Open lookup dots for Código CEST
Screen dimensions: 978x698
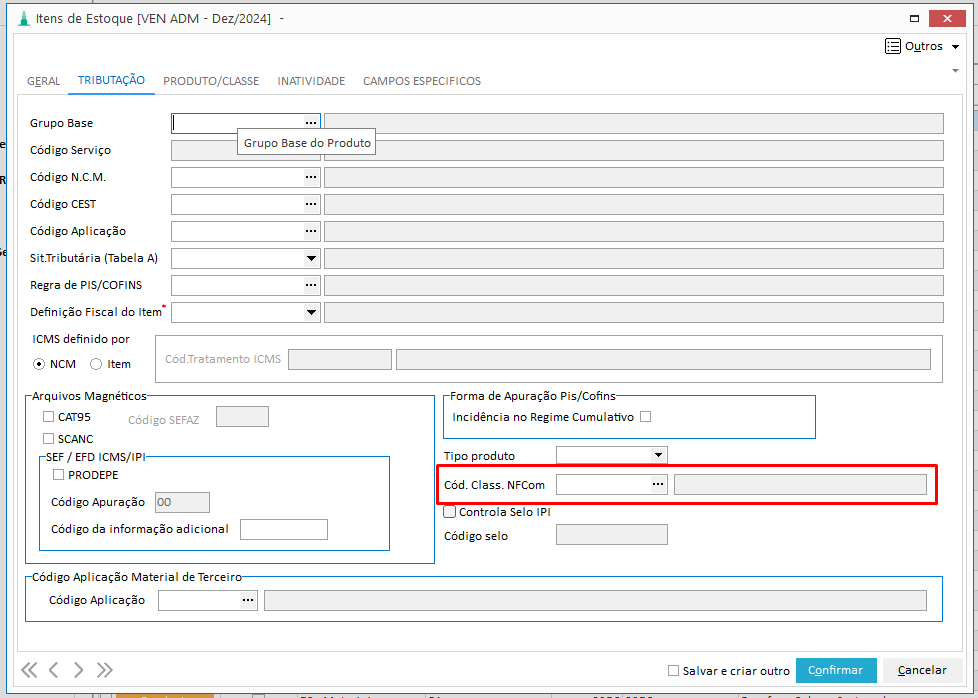tap(311, 204)
